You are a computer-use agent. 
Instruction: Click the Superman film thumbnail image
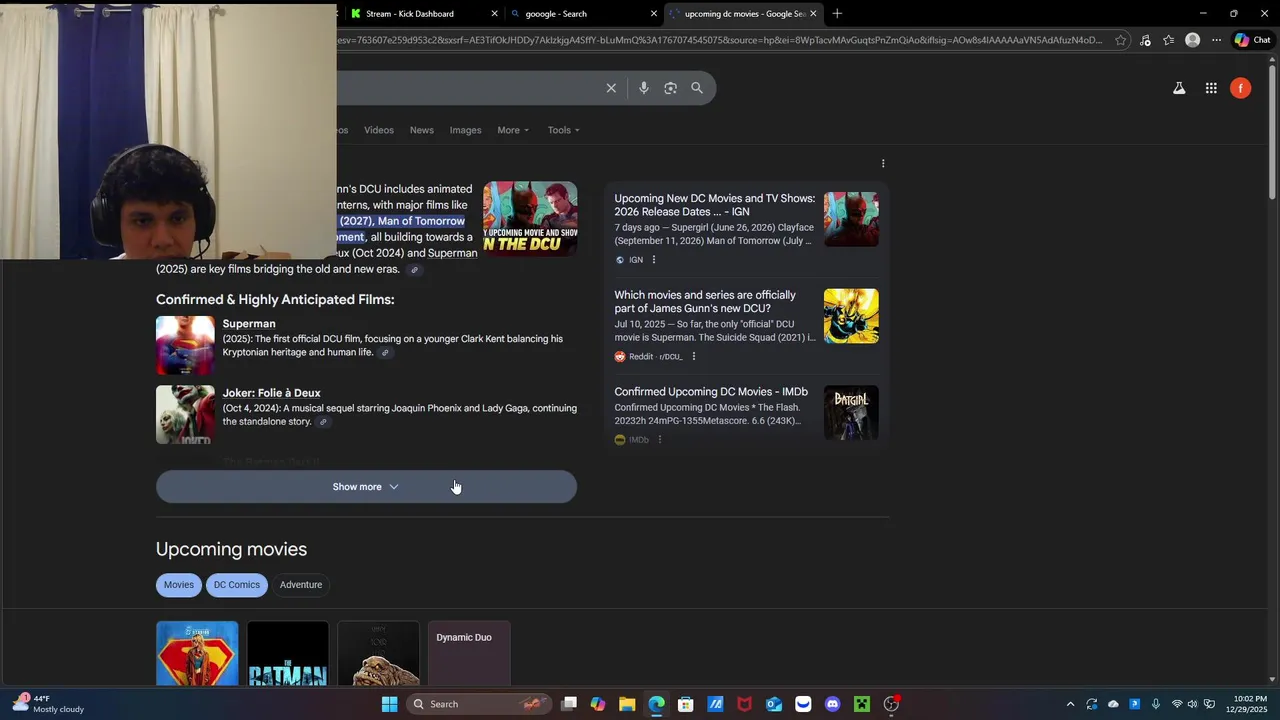[185, 345]
